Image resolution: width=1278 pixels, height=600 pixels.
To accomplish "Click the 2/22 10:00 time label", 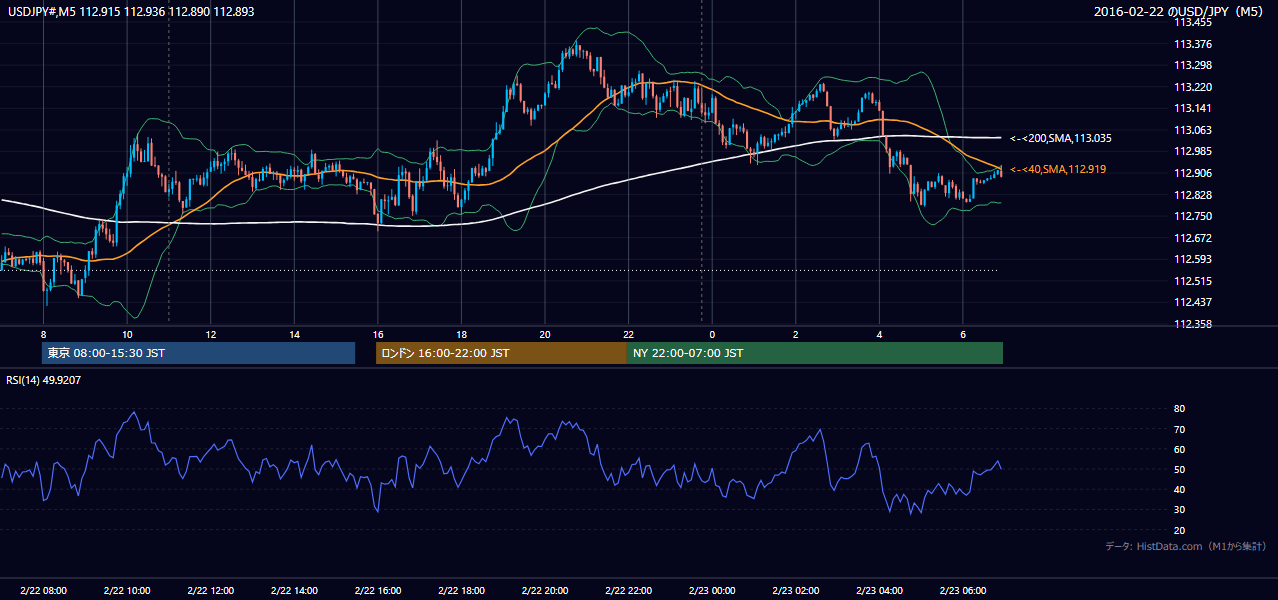I will click(127, 591).
